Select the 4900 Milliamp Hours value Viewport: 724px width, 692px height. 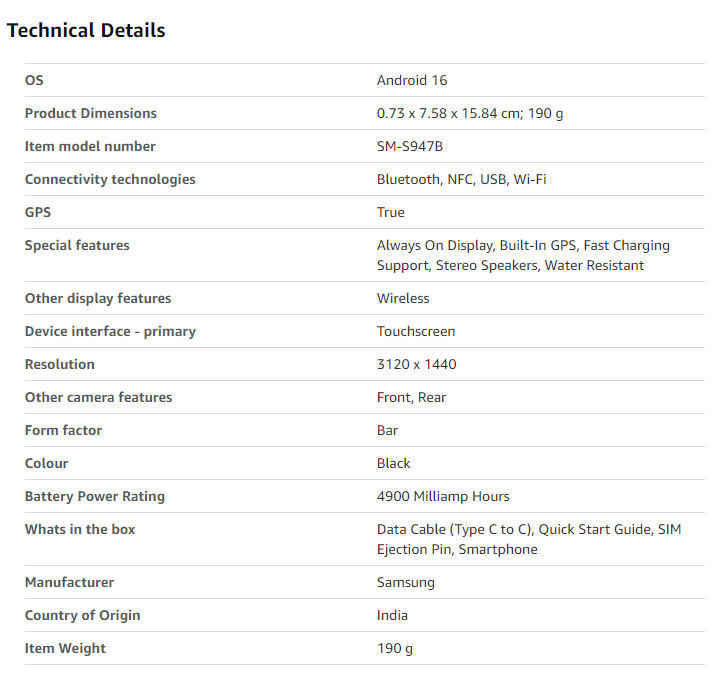click(x=443, y=496)
